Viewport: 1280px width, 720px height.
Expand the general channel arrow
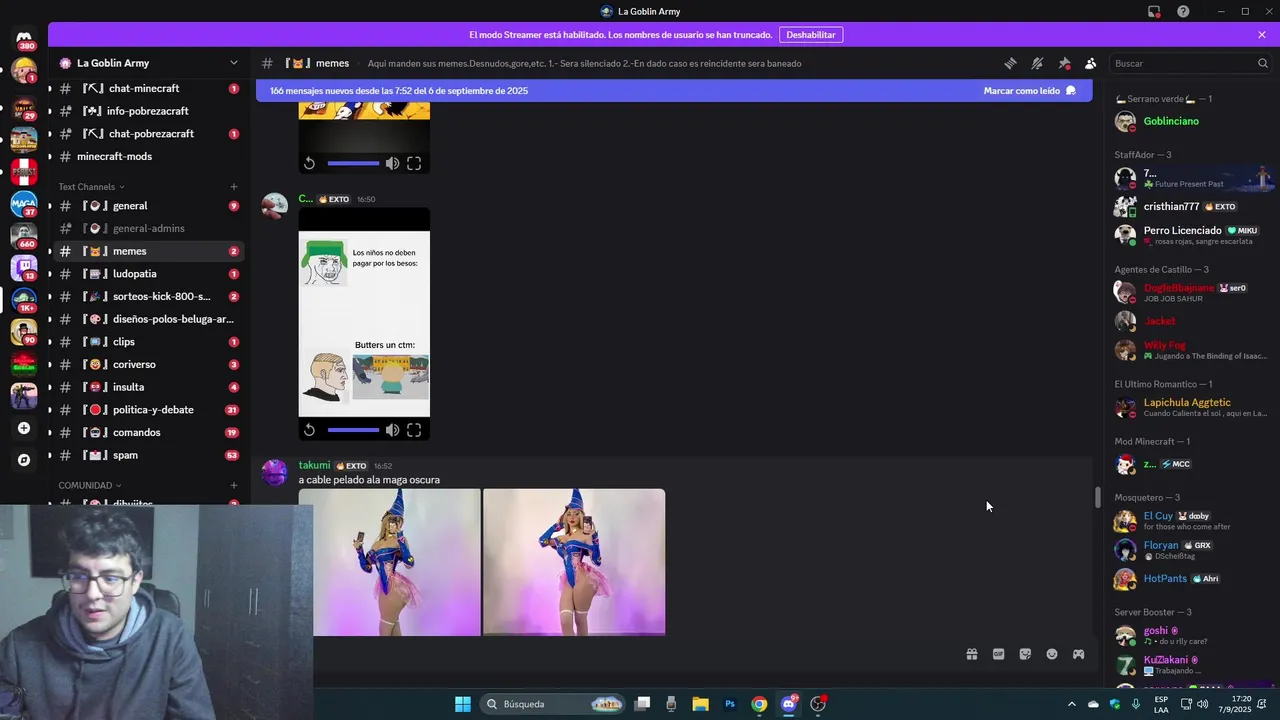click(50, 206)
